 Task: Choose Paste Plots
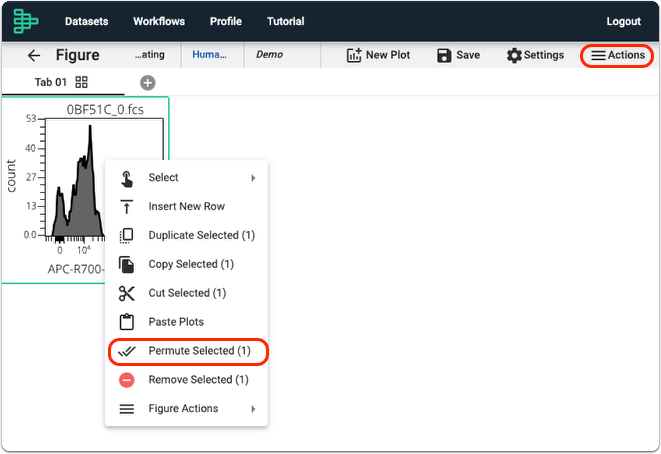[x=186, y=322]
